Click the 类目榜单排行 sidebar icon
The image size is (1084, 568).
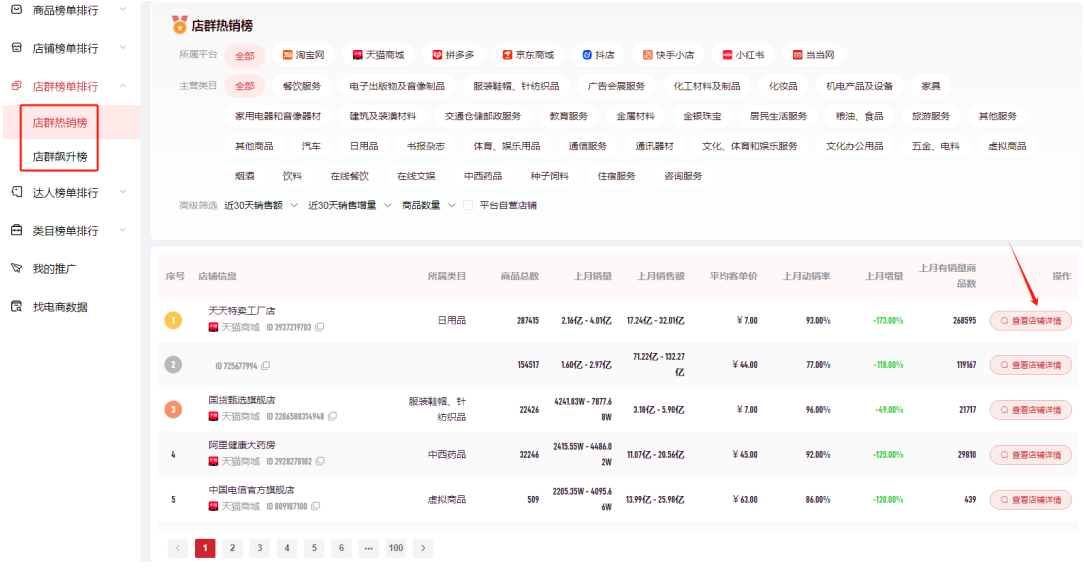coord(17,230)
